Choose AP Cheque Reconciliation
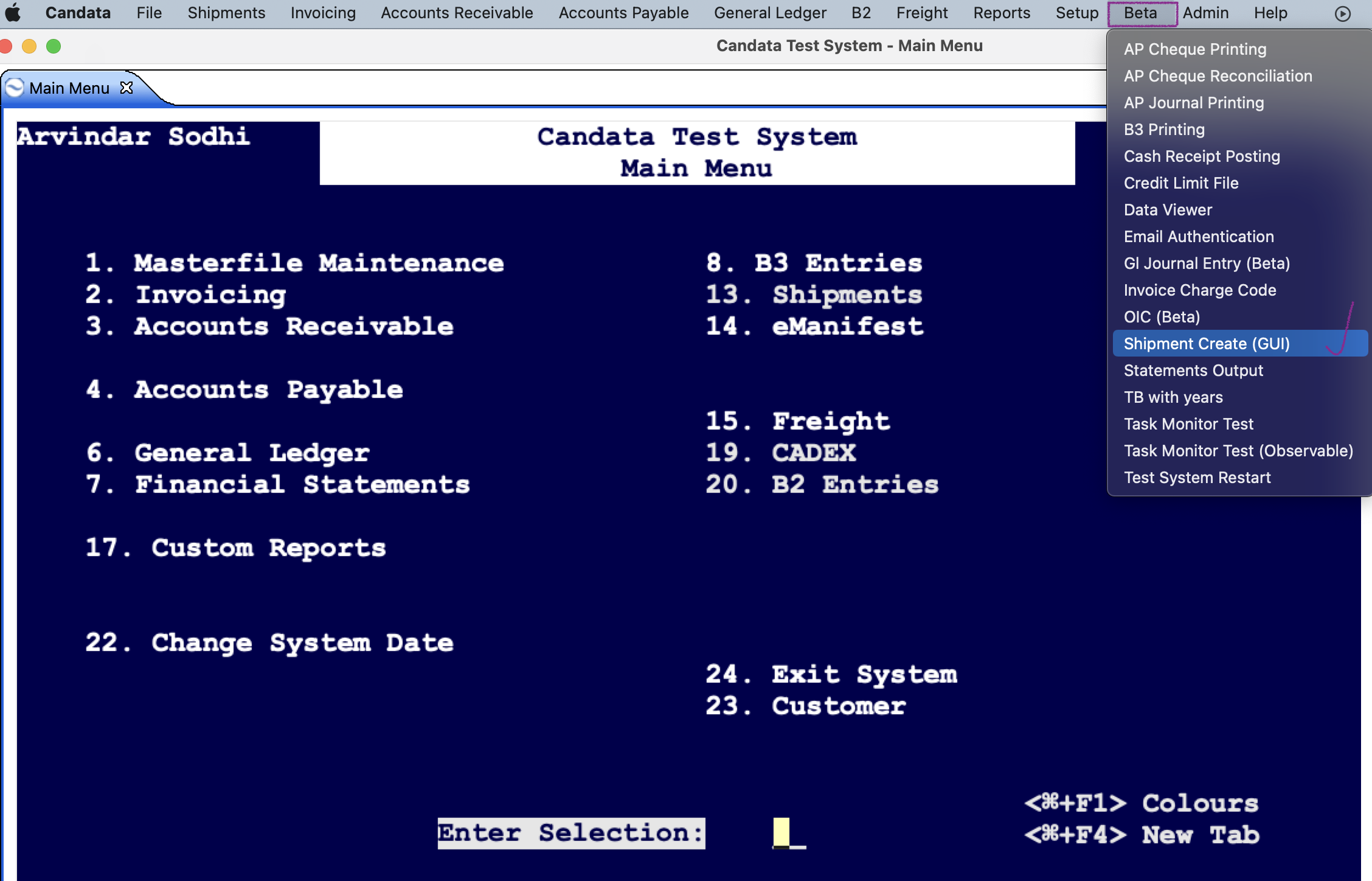Image resolution: width=1372 pixels, height=881 pixels. 1240,76
